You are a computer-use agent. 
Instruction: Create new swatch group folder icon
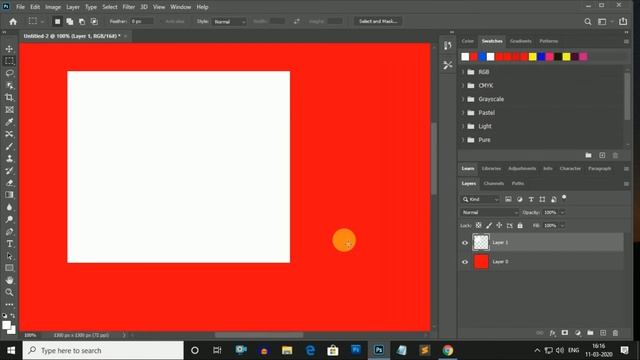[x=589, y=156]
